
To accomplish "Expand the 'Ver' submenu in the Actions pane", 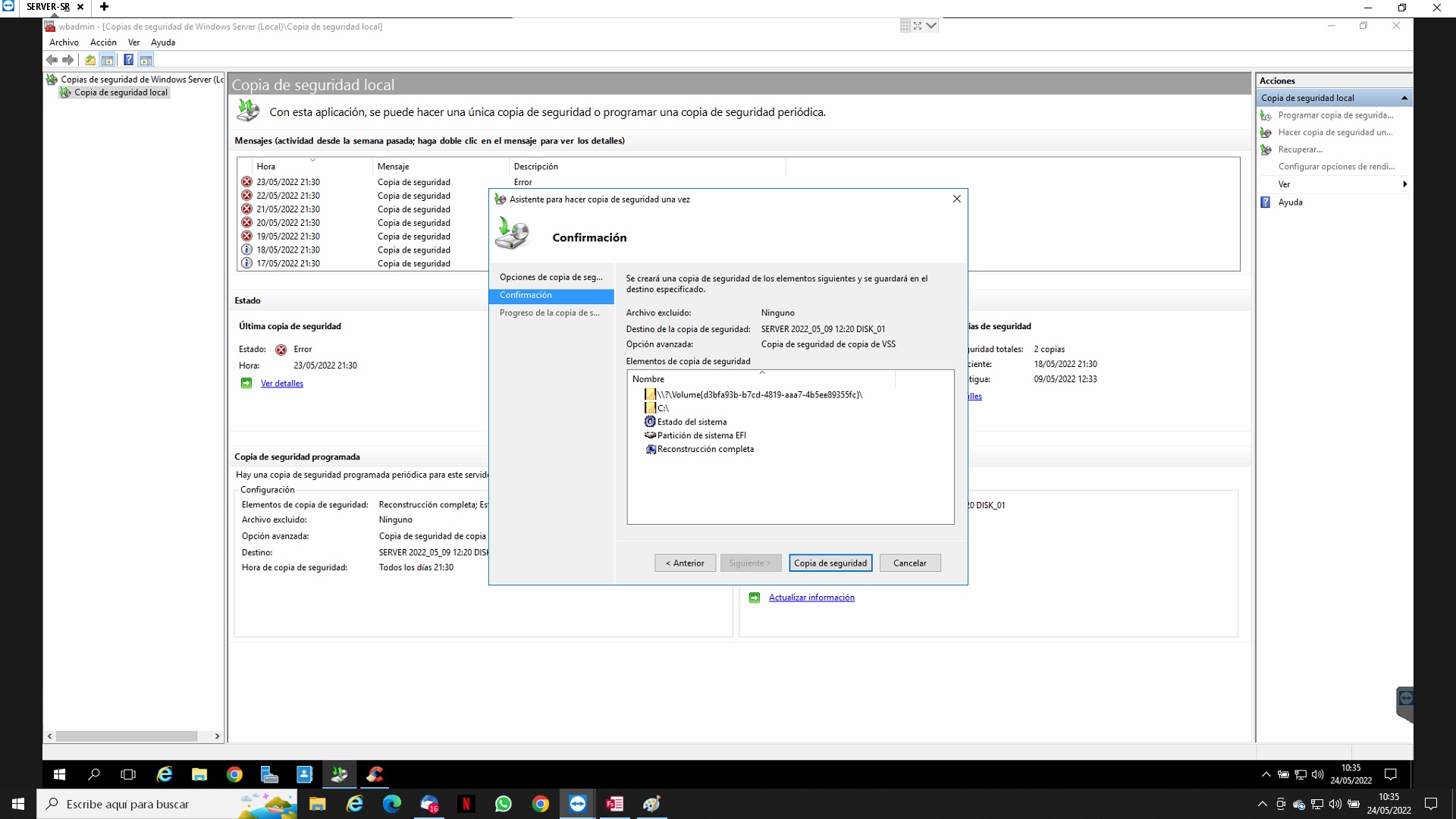I will point(1283,184).
